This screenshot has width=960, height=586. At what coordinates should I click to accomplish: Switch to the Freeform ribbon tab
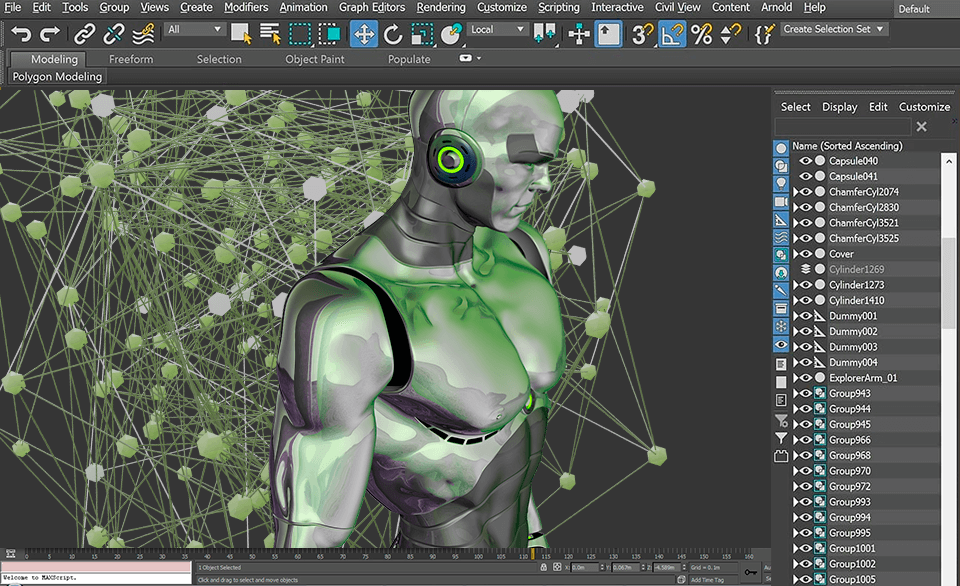(131, 59)
